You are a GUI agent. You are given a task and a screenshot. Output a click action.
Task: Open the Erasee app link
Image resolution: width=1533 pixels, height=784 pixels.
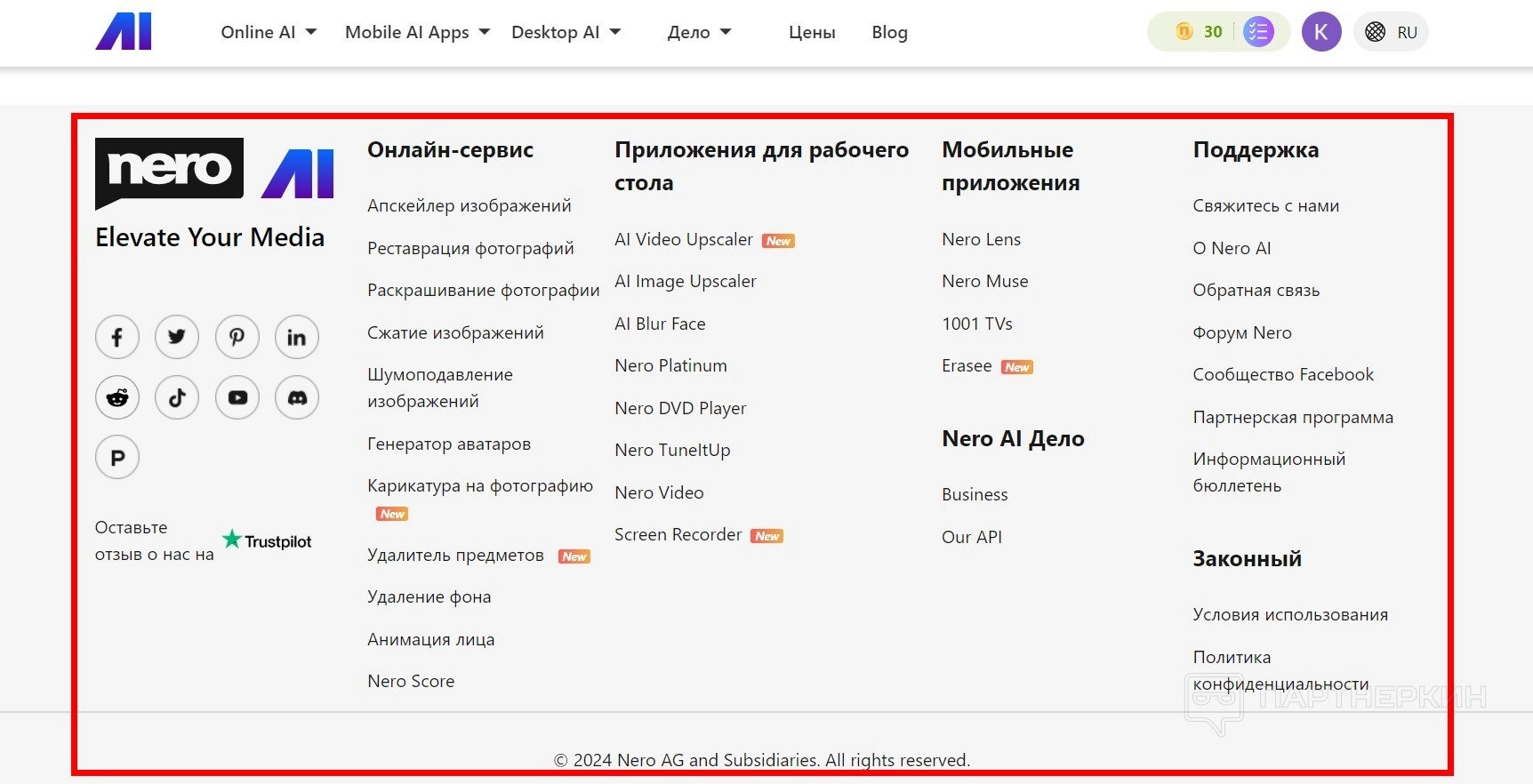967,365
